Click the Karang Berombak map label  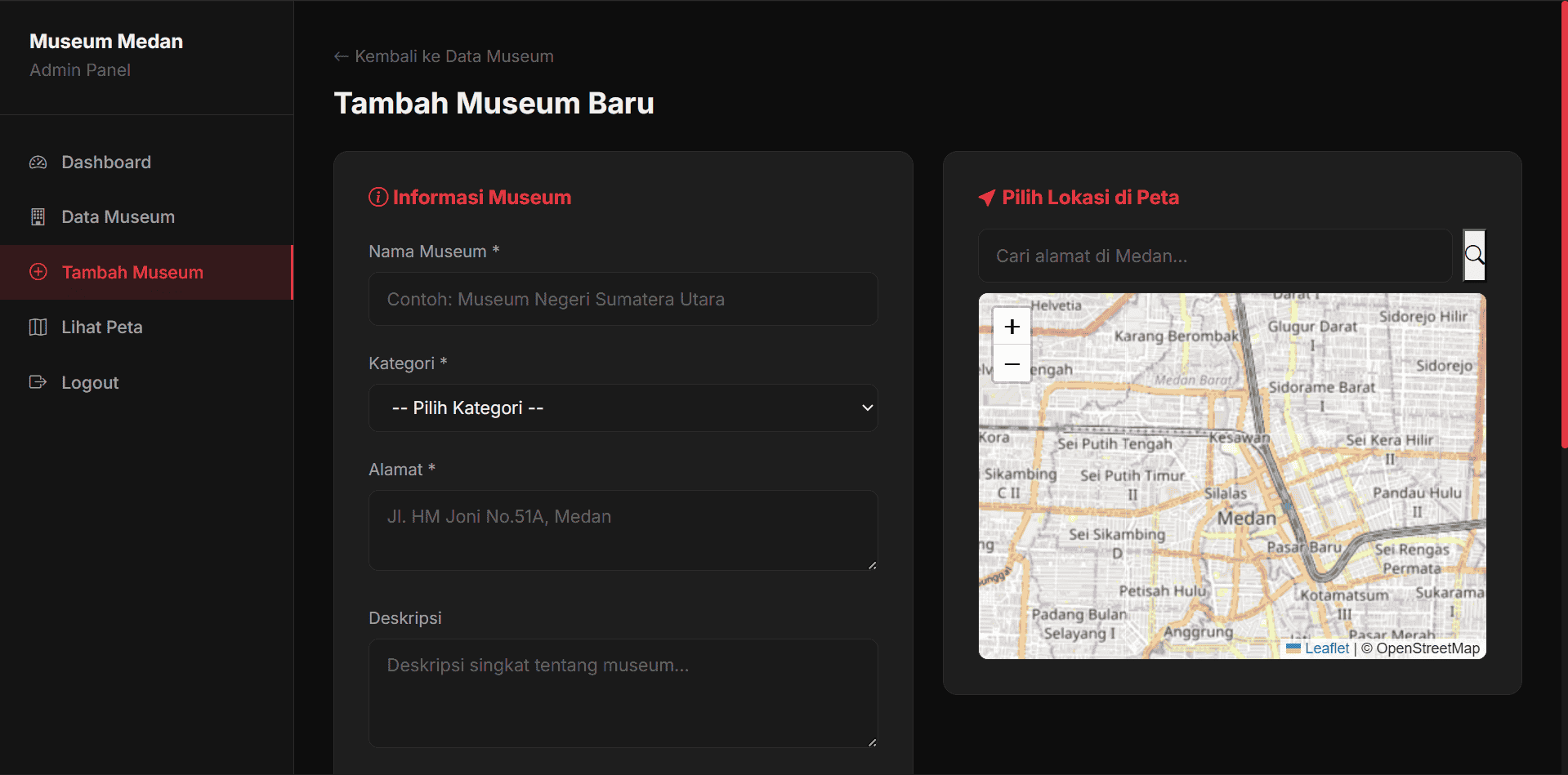(x=1177, y=336)
